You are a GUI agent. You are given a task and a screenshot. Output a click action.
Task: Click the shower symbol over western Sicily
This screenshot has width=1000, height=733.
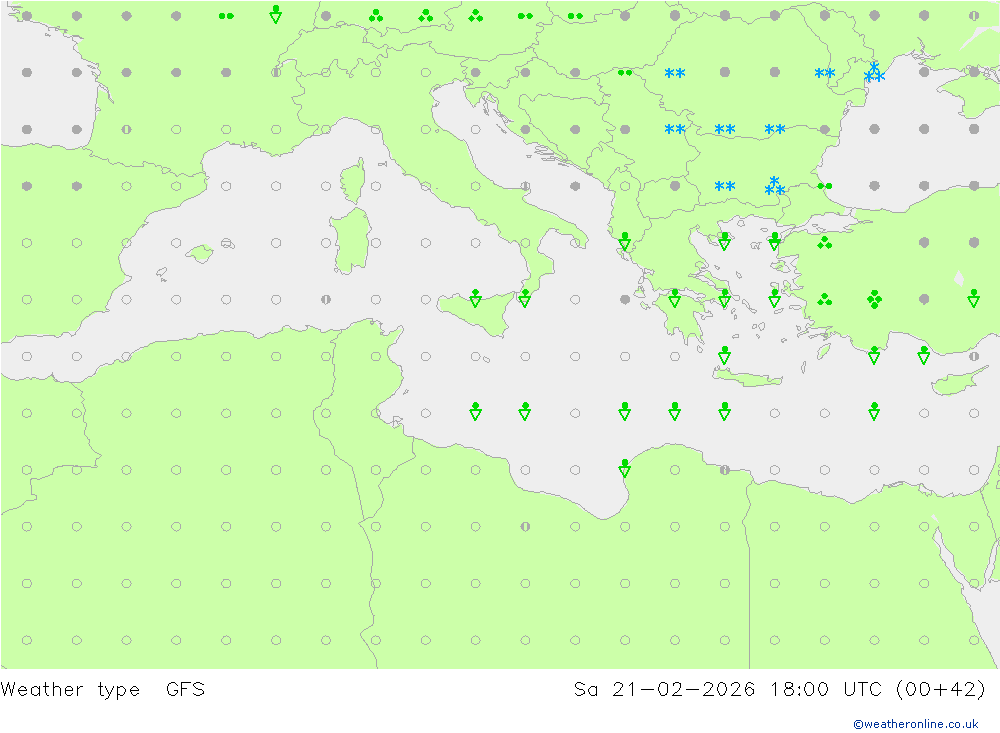coord(475,298)
